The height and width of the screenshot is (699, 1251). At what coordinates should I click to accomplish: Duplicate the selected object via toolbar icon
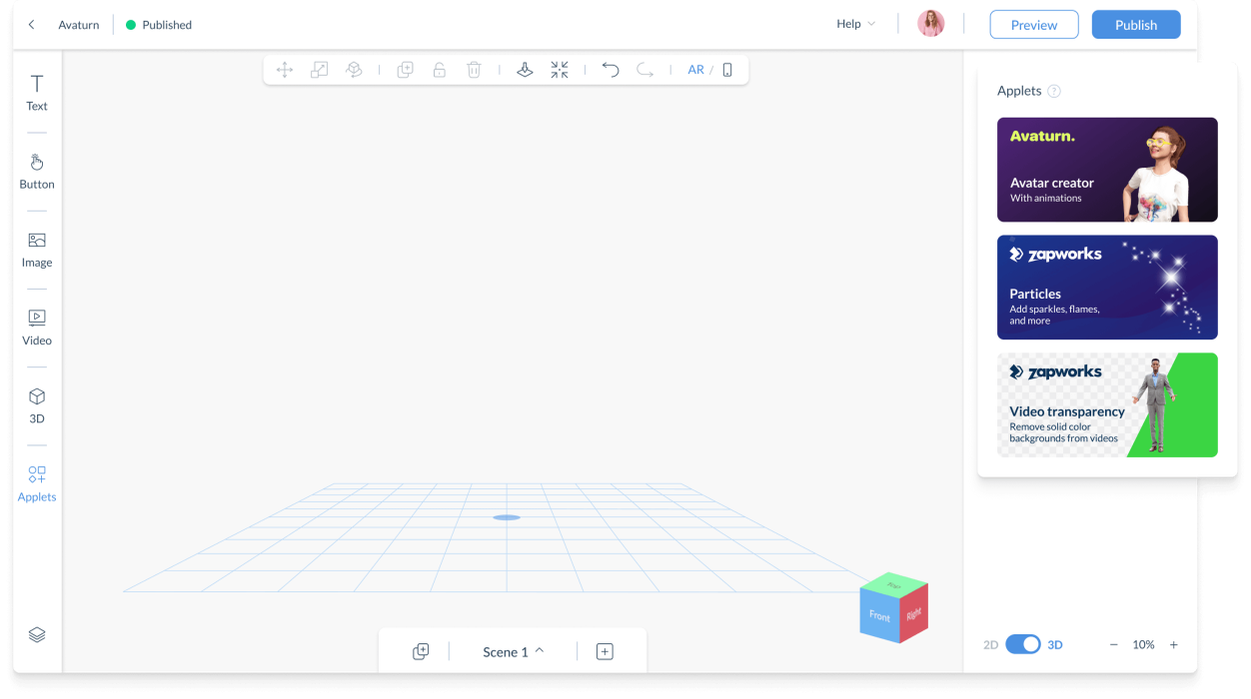tap(404, 69)
